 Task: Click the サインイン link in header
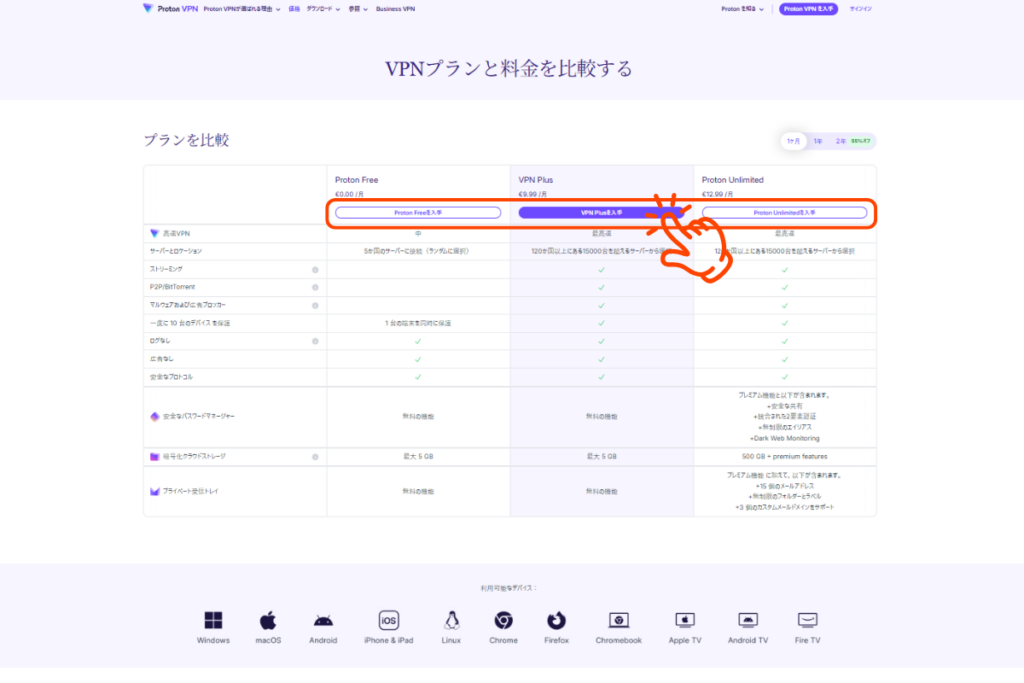pyautogui.click(x=860, y=9)
